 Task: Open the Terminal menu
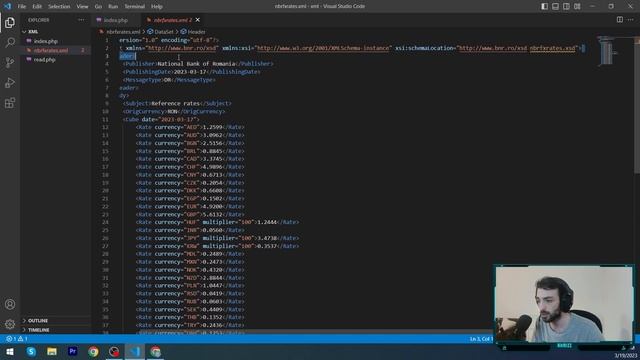click(135, 6)
